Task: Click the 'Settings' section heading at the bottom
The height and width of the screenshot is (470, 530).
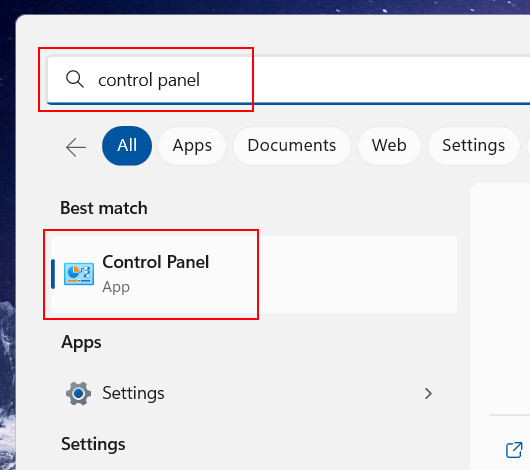Action: (93, 444)
